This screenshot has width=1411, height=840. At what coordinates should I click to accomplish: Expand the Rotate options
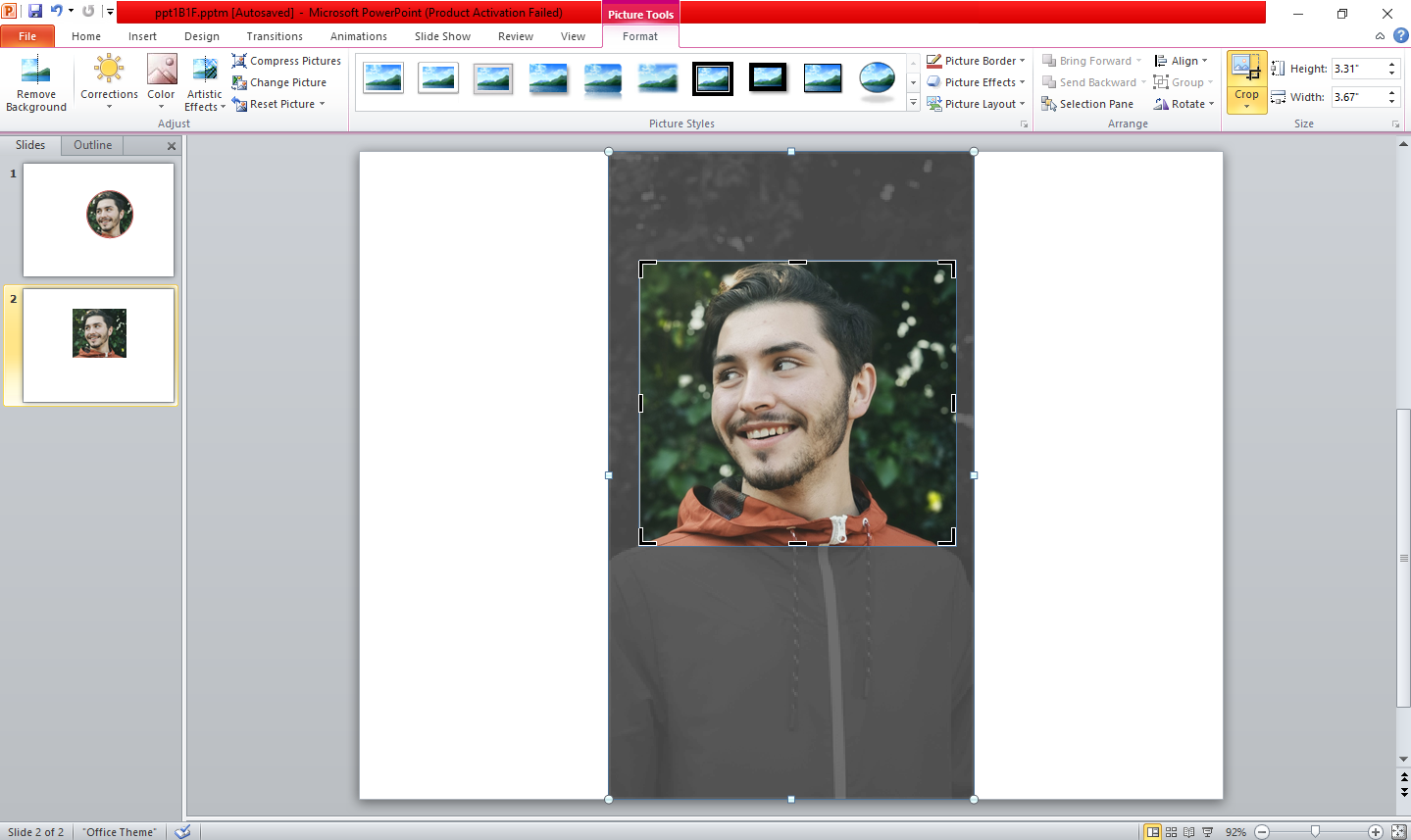[x=1184, y=103]
